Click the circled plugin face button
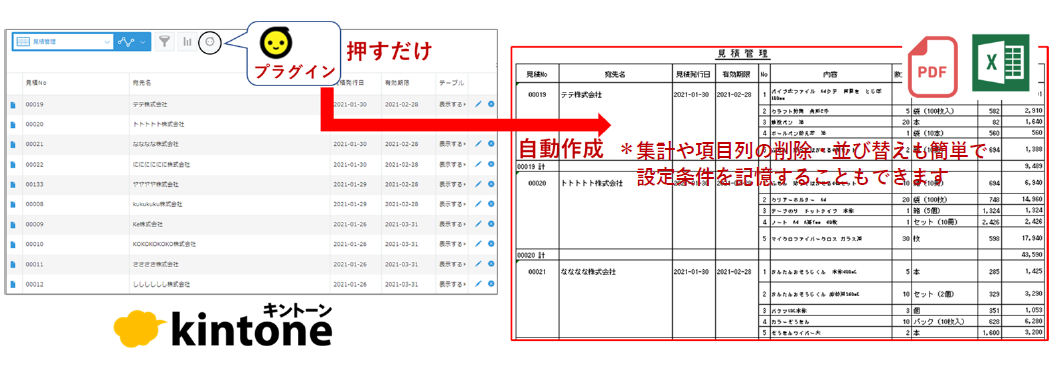Screen dimensions: 1056x365 [x=210, y=42]
